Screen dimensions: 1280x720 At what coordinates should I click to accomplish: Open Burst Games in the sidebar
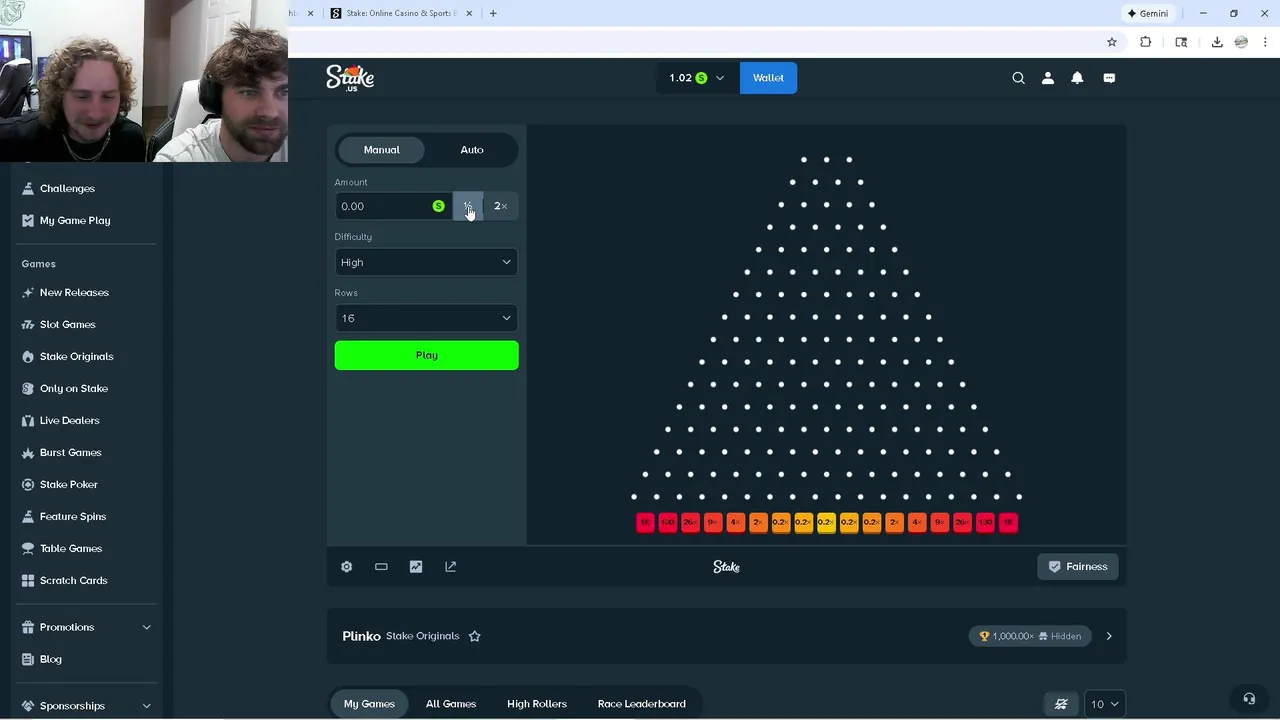(x=70, y=452)
